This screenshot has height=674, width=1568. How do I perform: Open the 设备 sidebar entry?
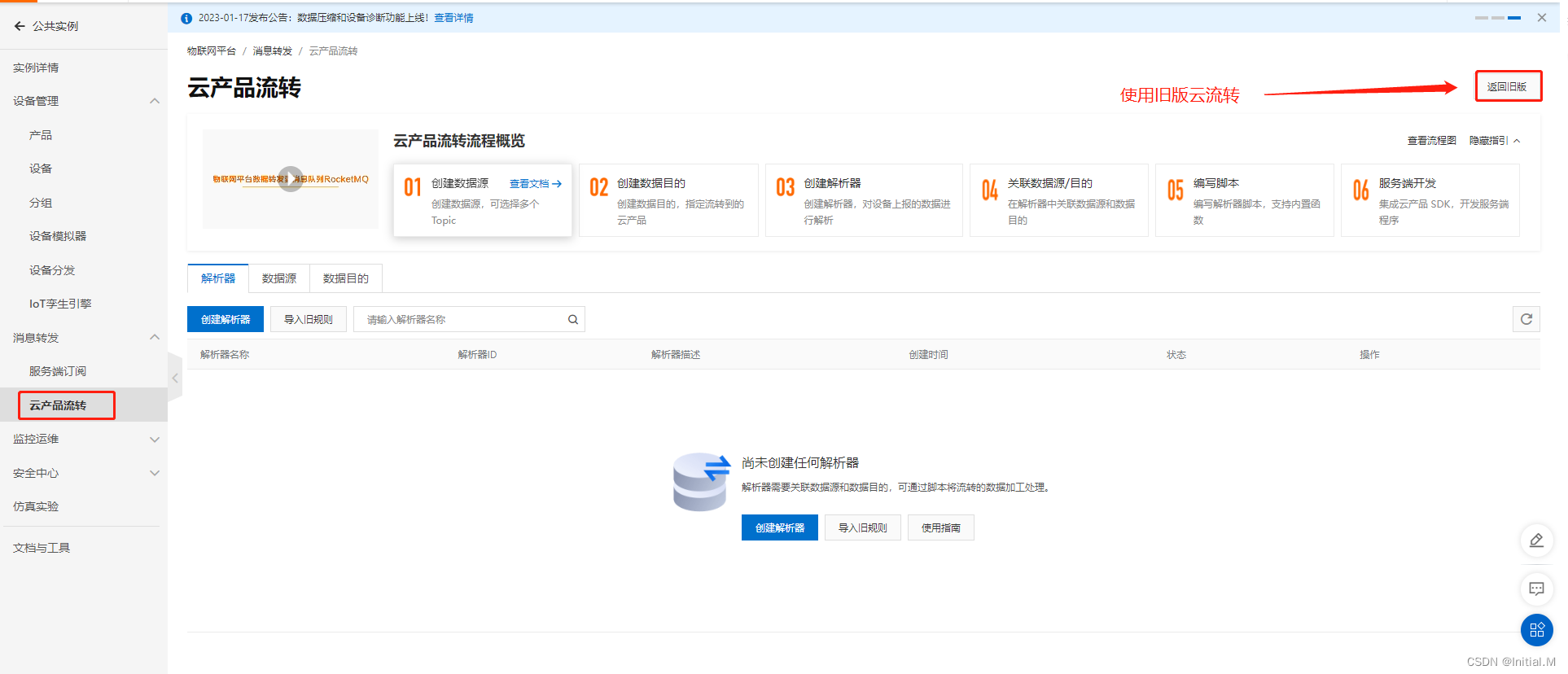pyautogui.click(x=41, y=168)
